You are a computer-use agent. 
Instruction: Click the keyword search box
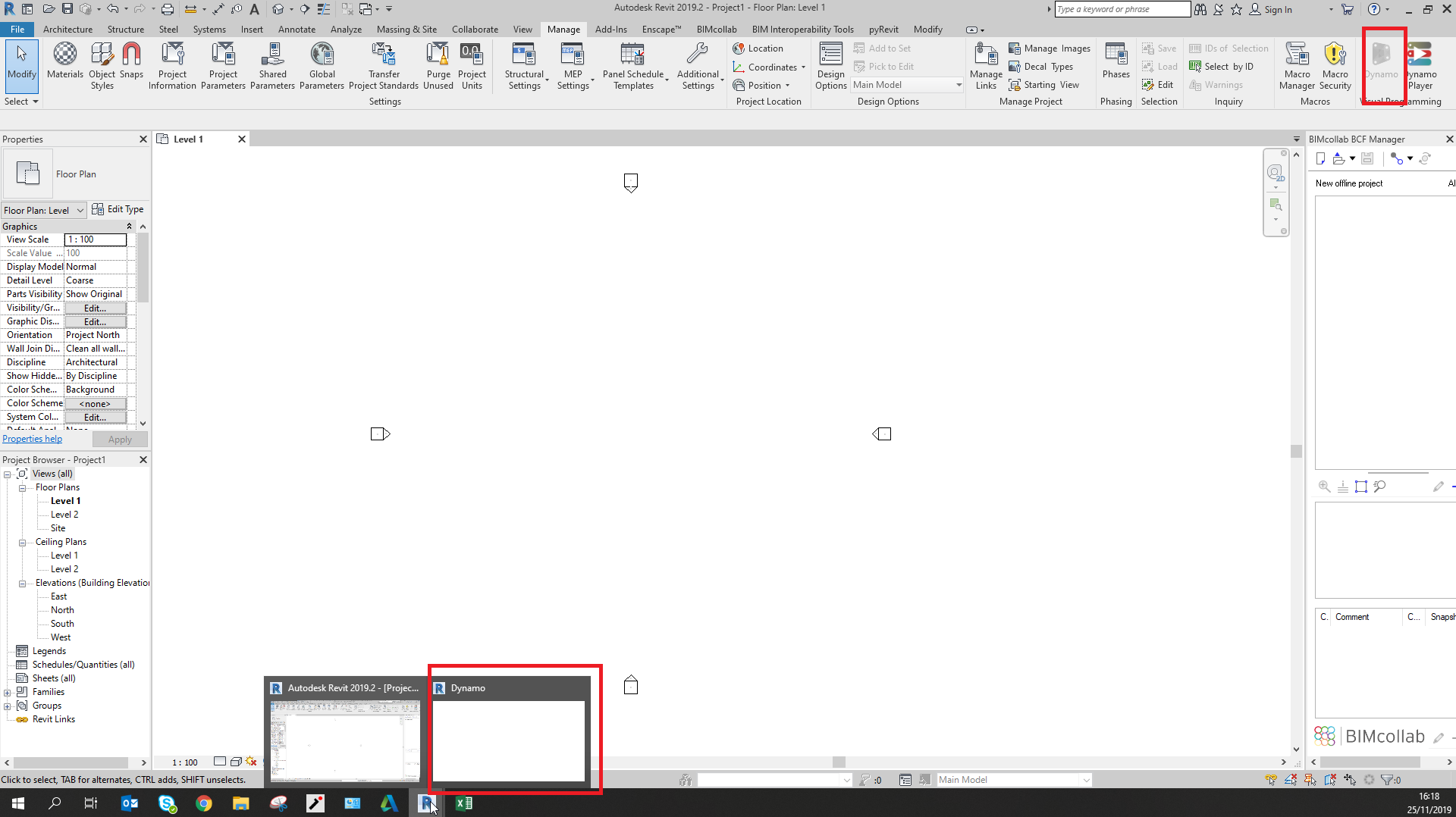pyautogui.click(x=1122, y=9)
